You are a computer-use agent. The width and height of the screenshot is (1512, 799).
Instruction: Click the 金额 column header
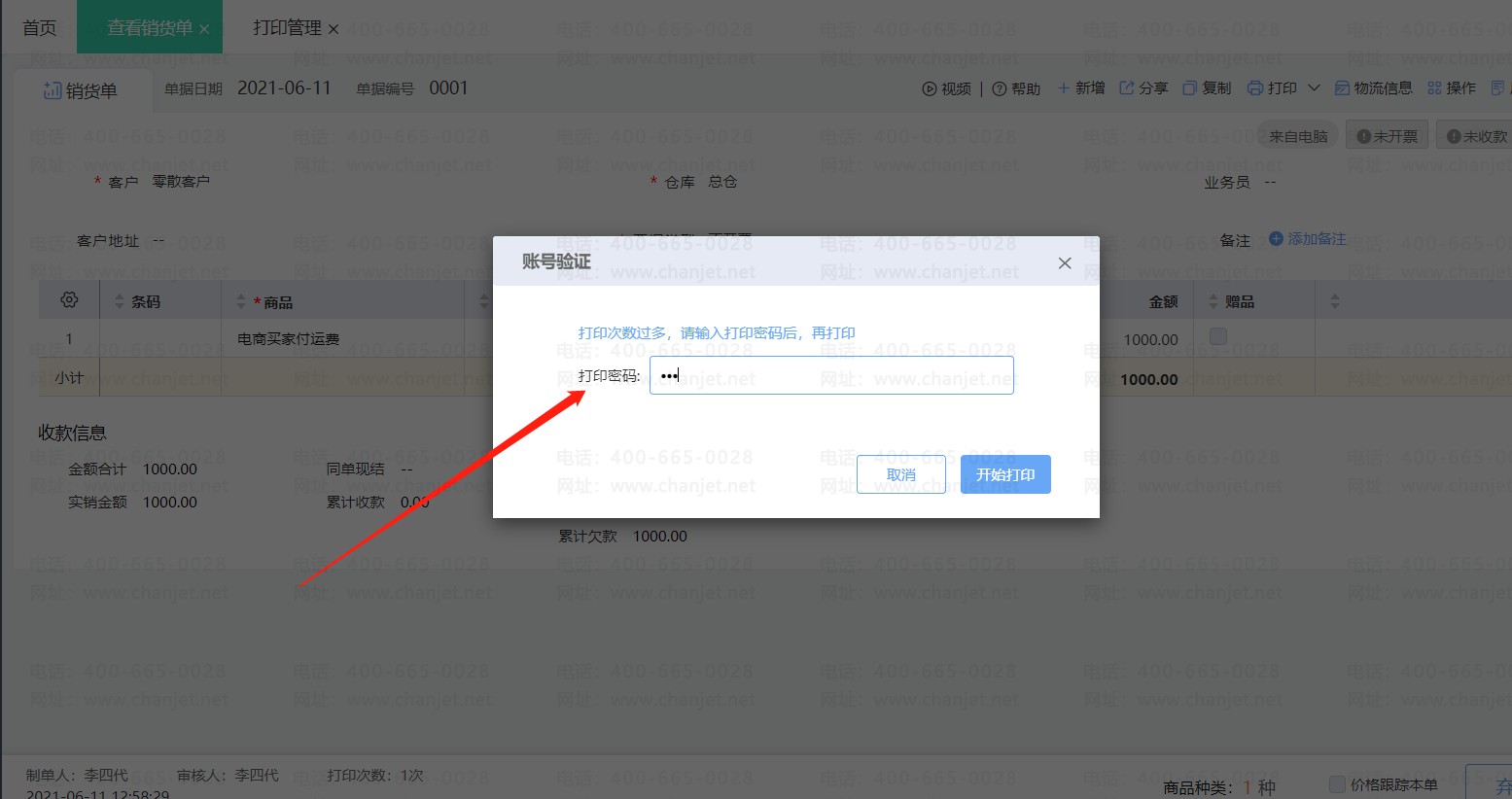pyautogui.click(x=1163, y=302)
